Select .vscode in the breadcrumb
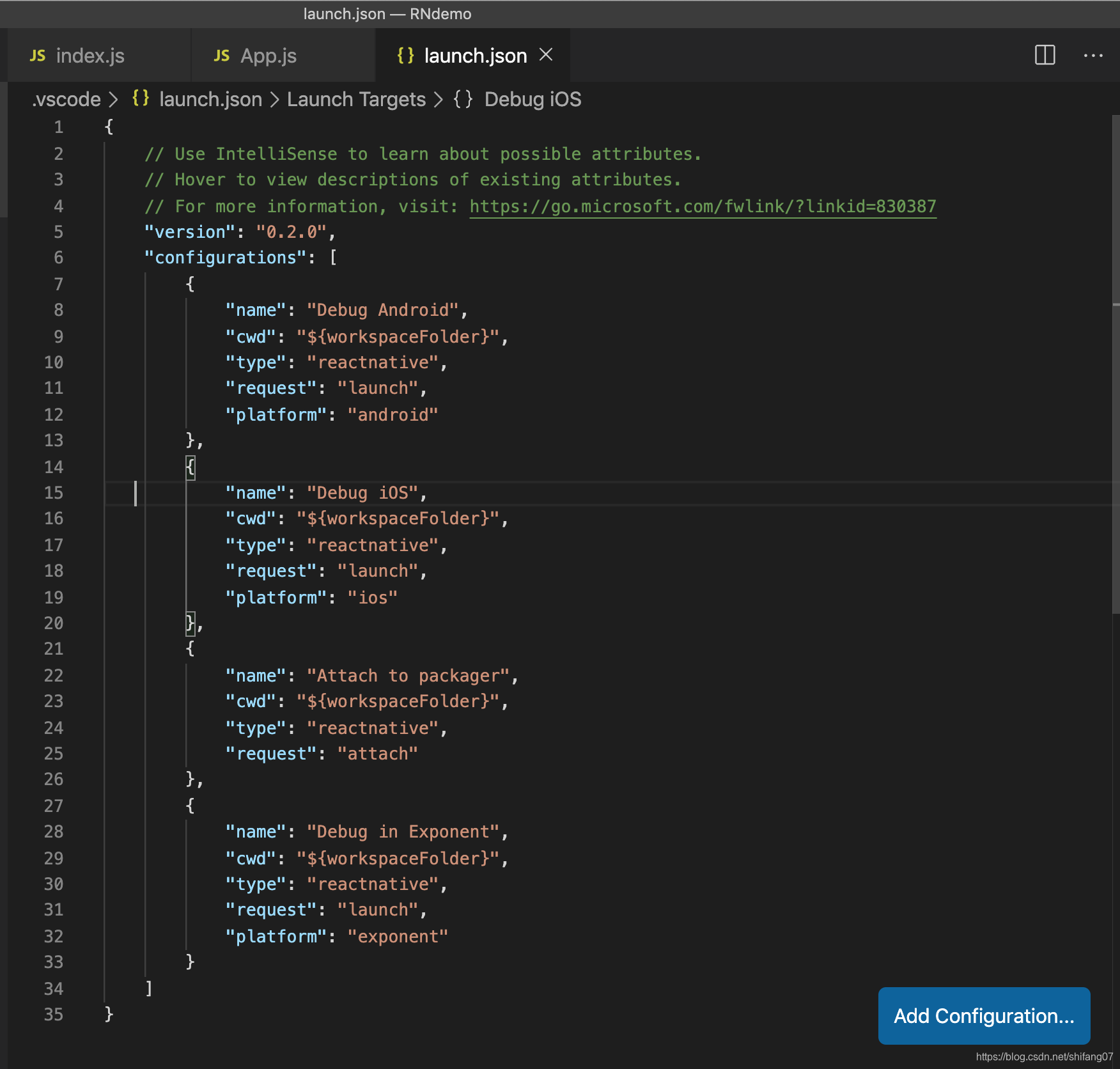 [x=66, y=100]
